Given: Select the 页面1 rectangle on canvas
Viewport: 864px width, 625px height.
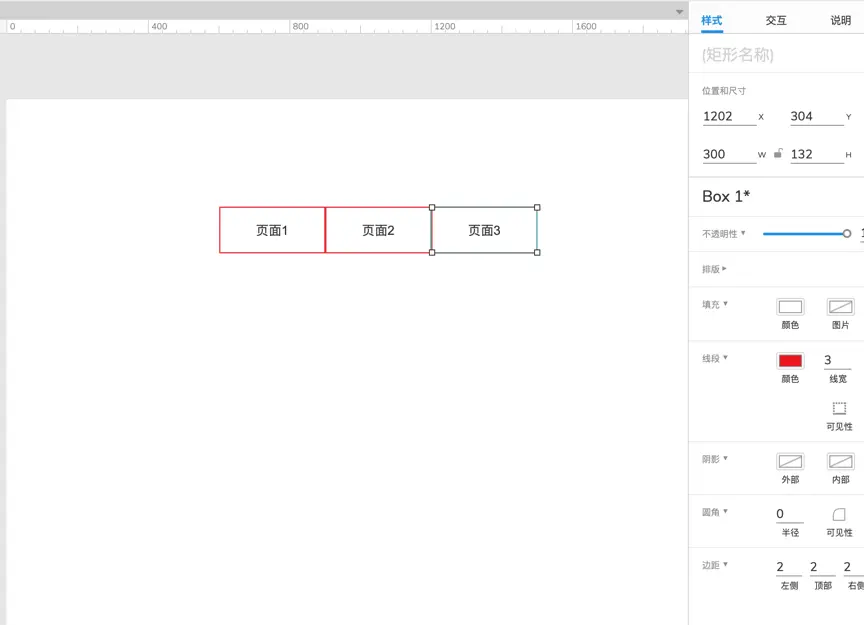Looking at the screenshot, I should (x=272, y=230).
